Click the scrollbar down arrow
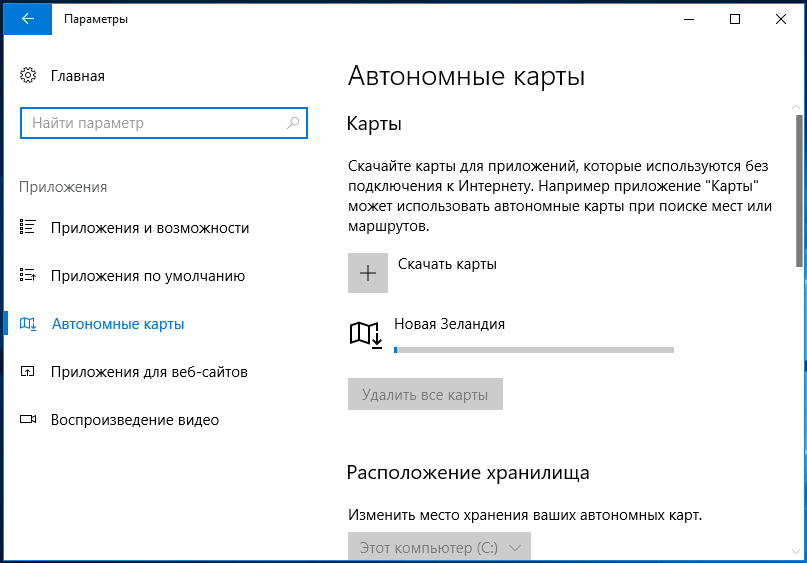 click(x=796, y=551)
